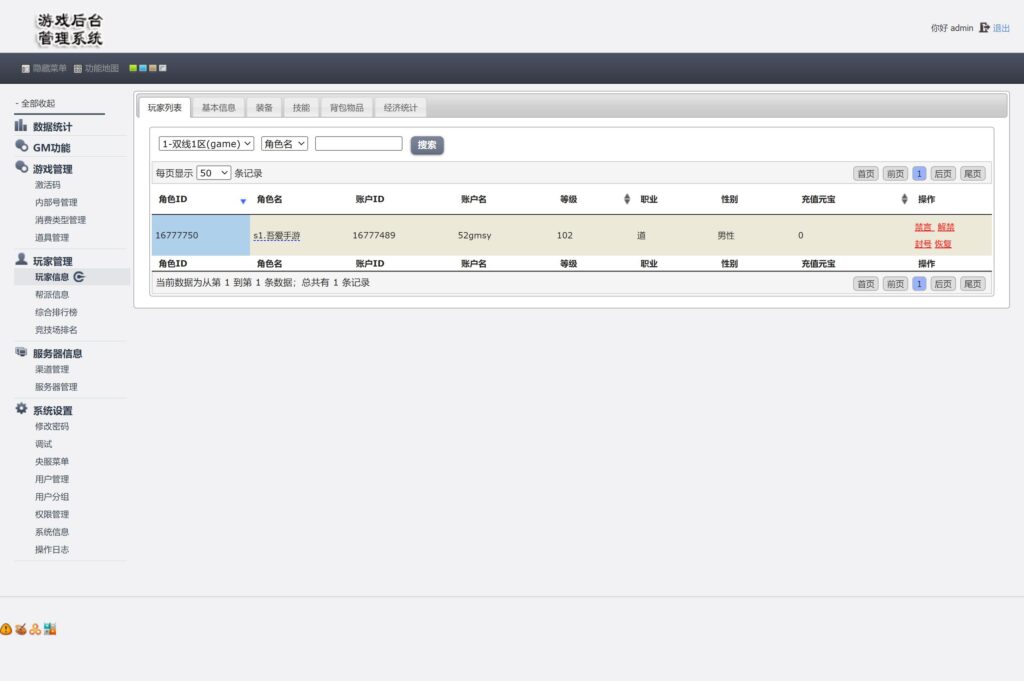Open the server dropdown 1-双线1区(game)
Screen dimensions: 1024x681
[x=207, y=144]
